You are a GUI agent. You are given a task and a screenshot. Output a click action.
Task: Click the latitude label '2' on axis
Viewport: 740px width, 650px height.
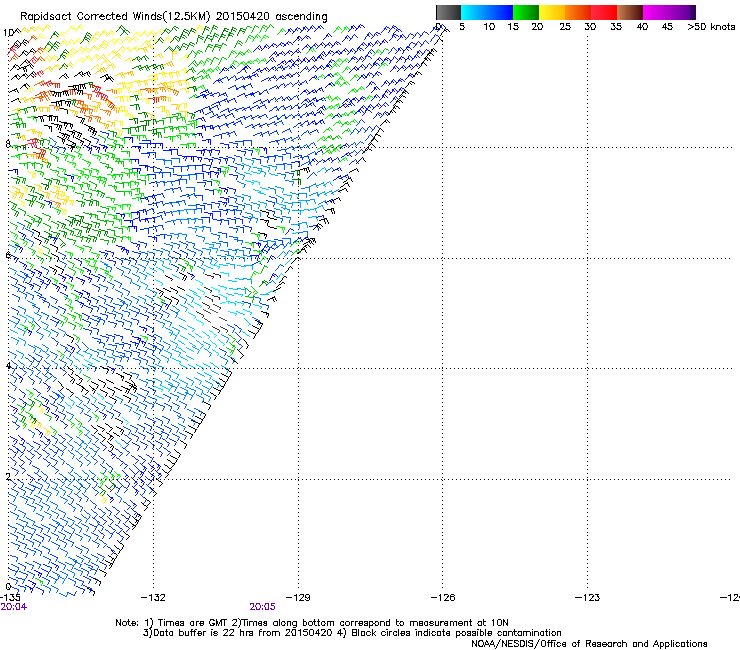(x=8, y=476)
